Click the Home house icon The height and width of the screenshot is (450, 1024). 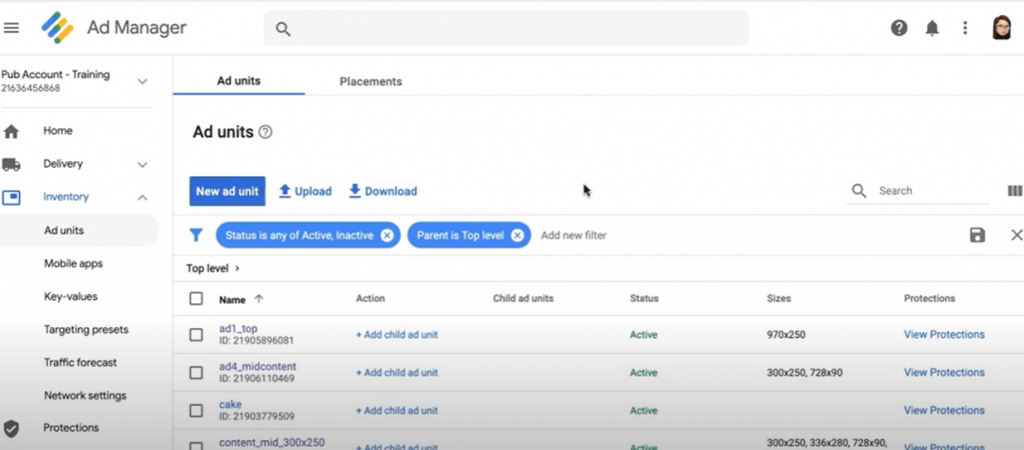[11, 131]
